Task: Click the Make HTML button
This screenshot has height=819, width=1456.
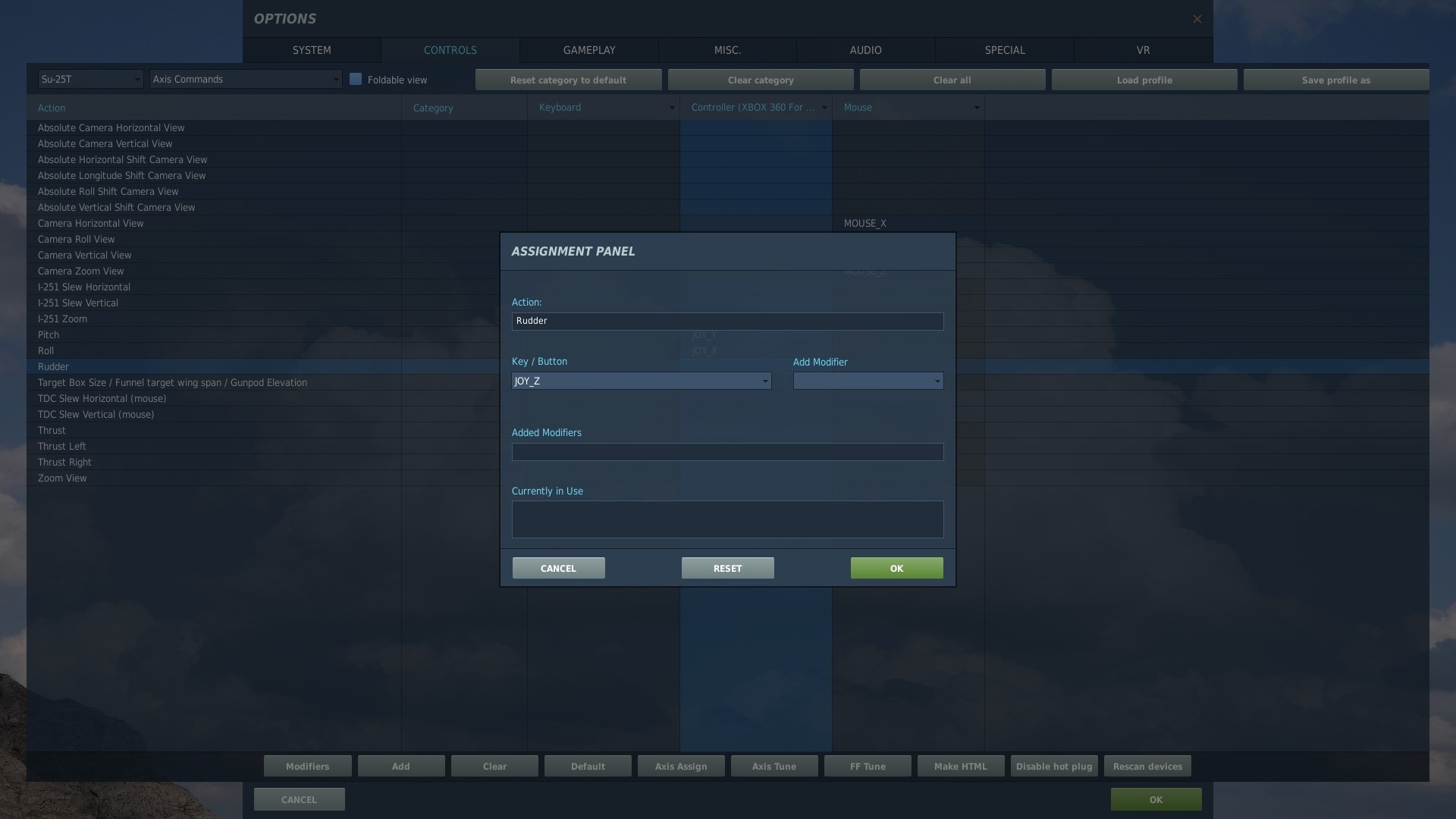Action: (960, 766)
